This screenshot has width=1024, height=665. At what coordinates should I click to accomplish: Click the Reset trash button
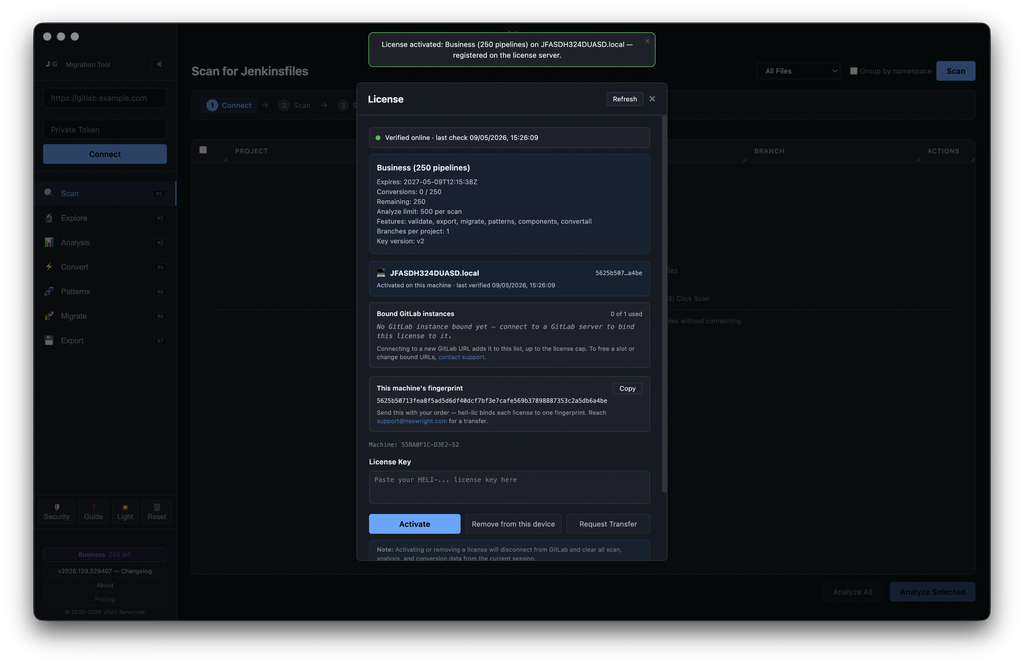(157, 511)
